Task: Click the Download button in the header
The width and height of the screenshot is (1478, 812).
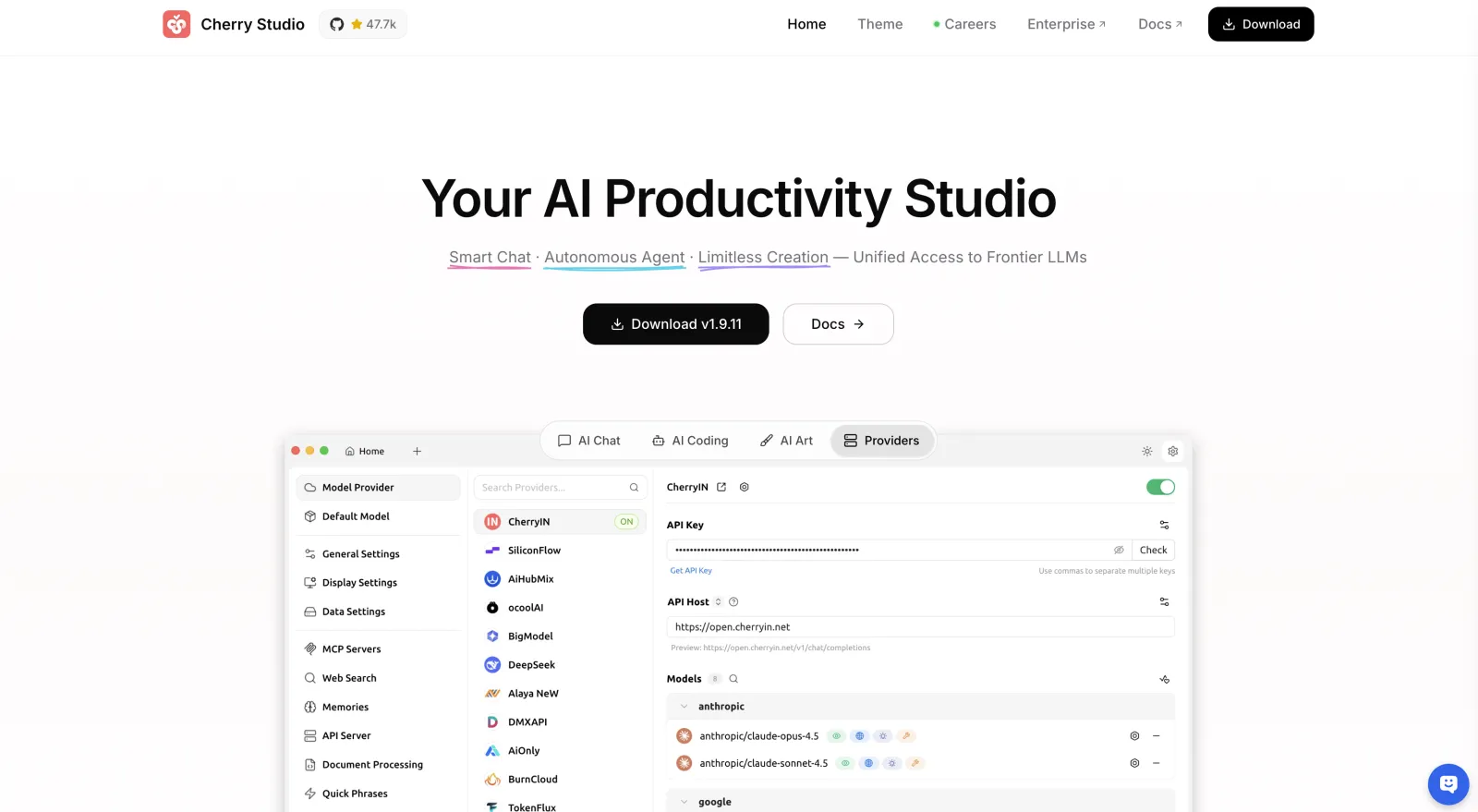Action: 1261,24
